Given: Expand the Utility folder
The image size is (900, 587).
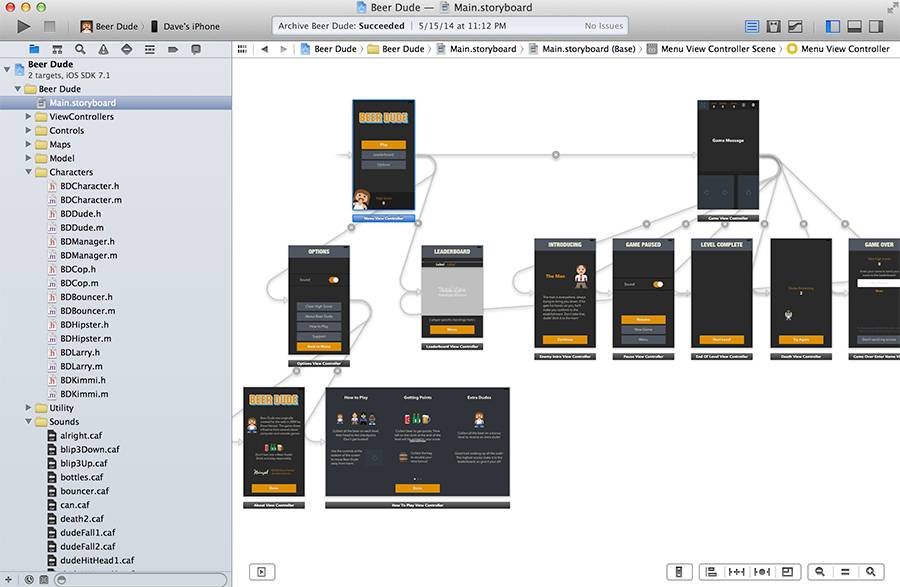Looking at the screenshot, I should (28, 407).
